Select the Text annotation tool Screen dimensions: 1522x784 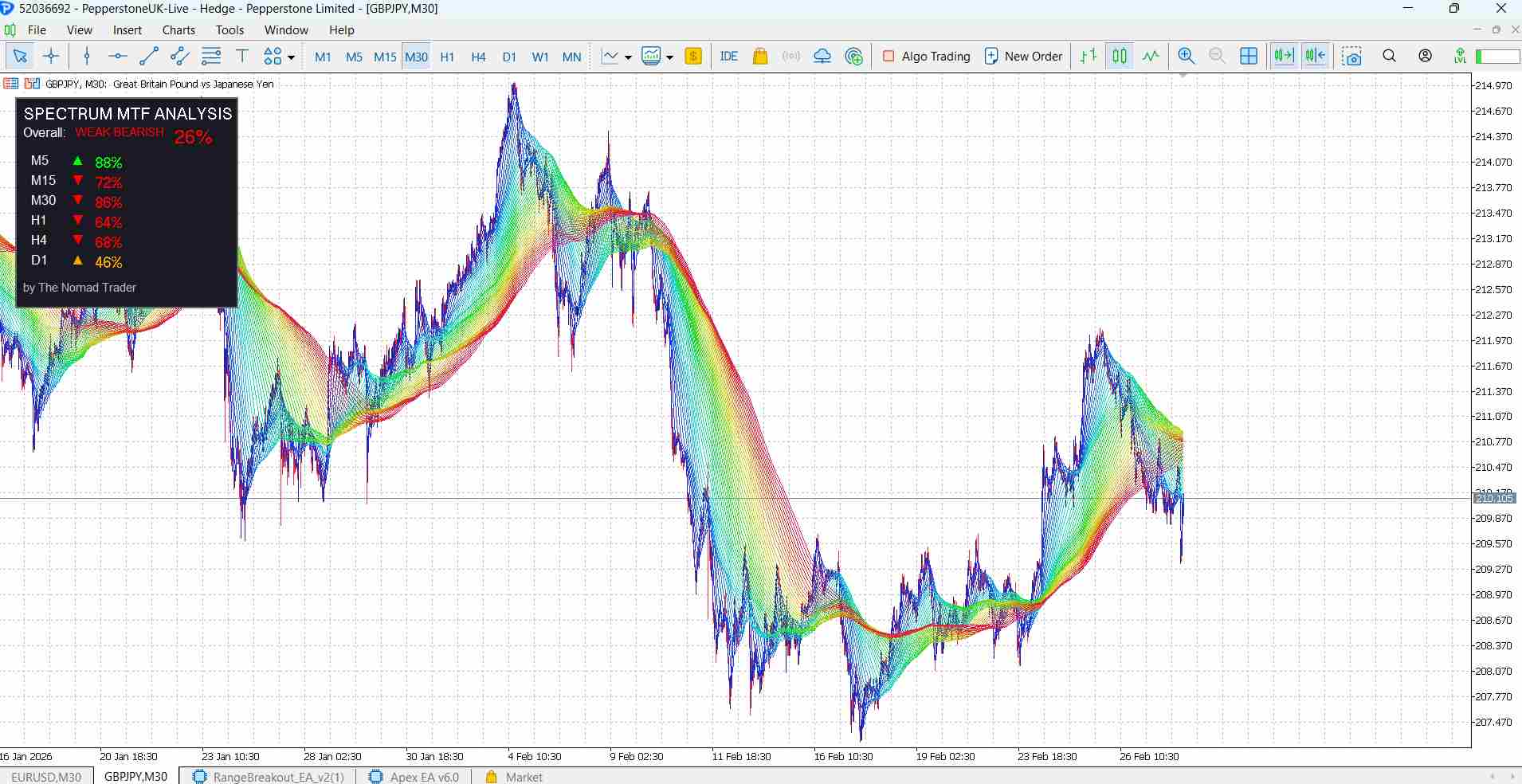pos(241,56)
